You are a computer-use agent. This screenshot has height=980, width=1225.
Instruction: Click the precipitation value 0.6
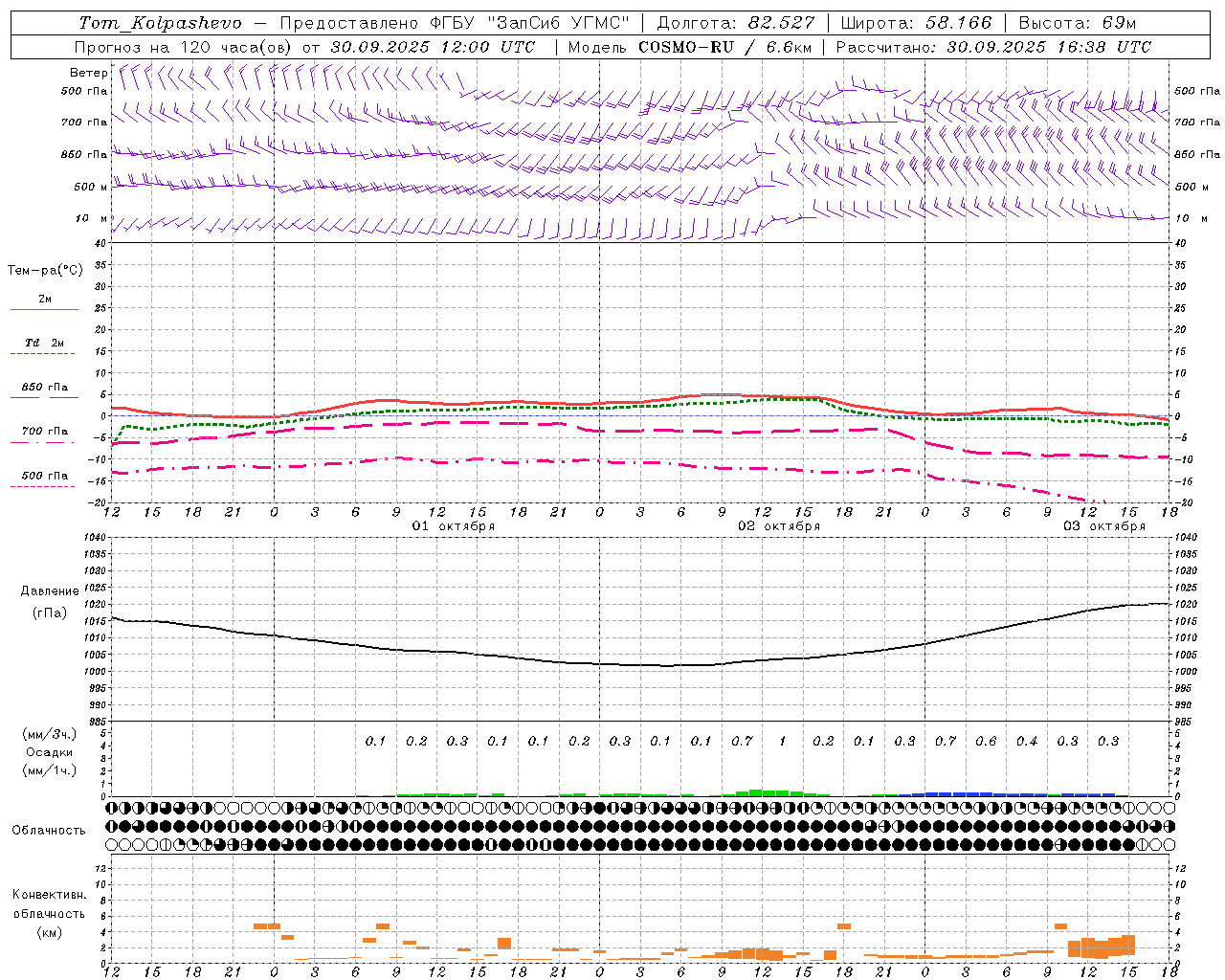click(986, 742)
